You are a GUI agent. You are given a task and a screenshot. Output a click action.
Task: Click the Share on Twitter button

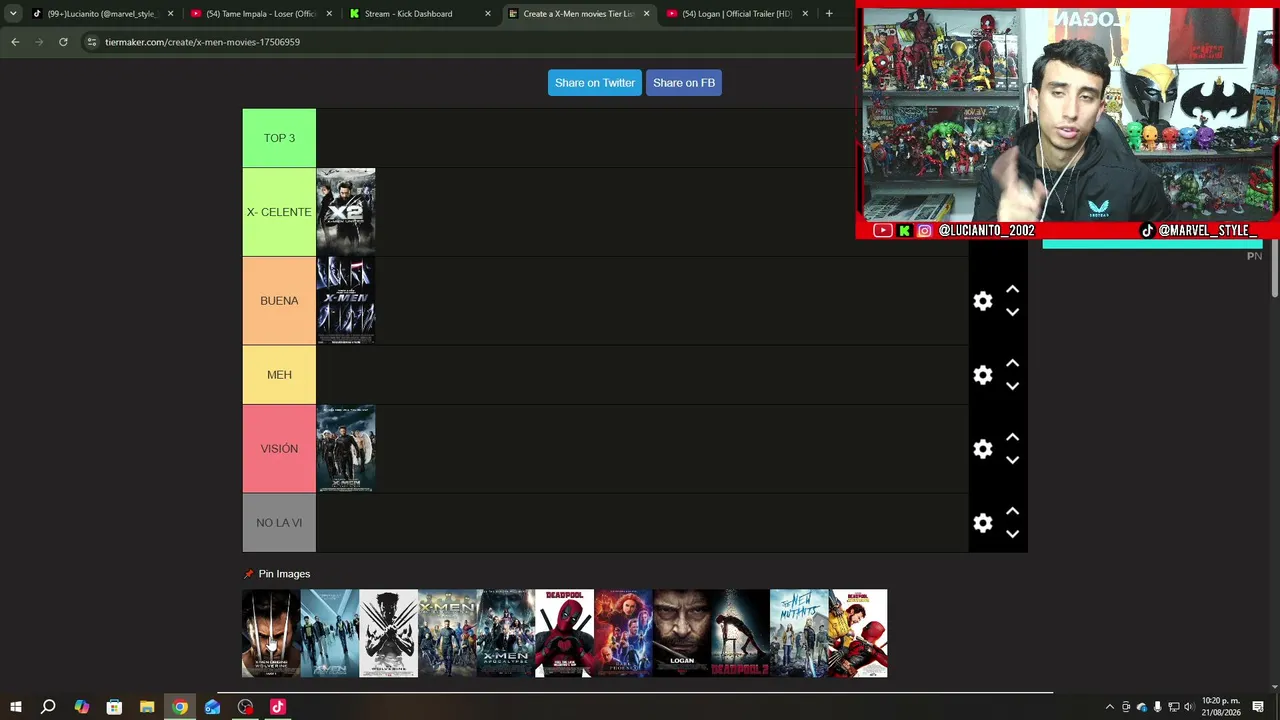(x=595, y=83)
